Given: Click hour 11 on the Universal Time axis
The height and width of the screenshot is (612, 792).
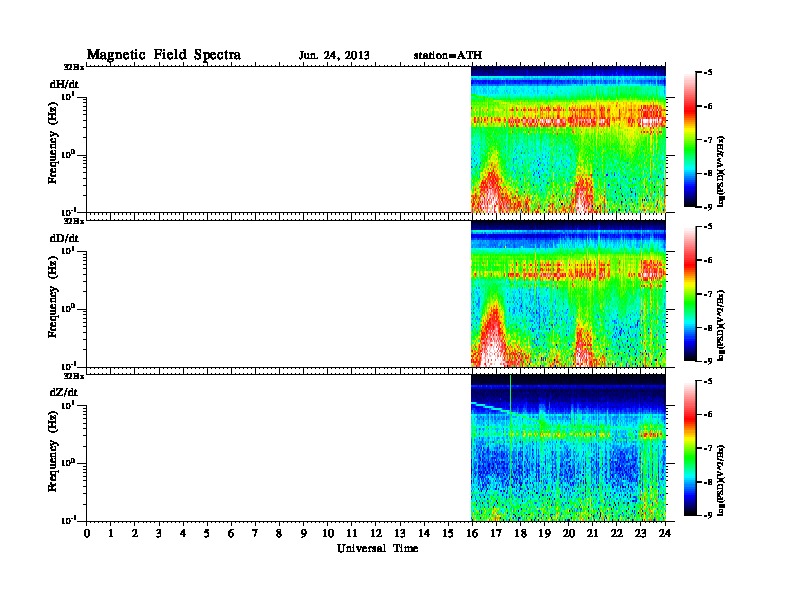Looking at the screenshot, I should pos(352,533).
